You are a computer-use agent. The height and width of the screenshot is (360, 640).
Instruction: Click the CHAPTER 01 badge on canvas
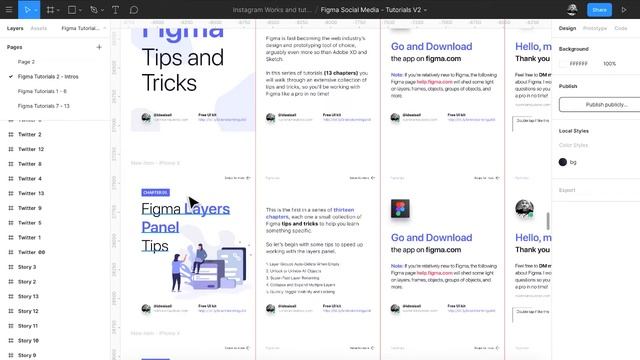pos(156,192)
